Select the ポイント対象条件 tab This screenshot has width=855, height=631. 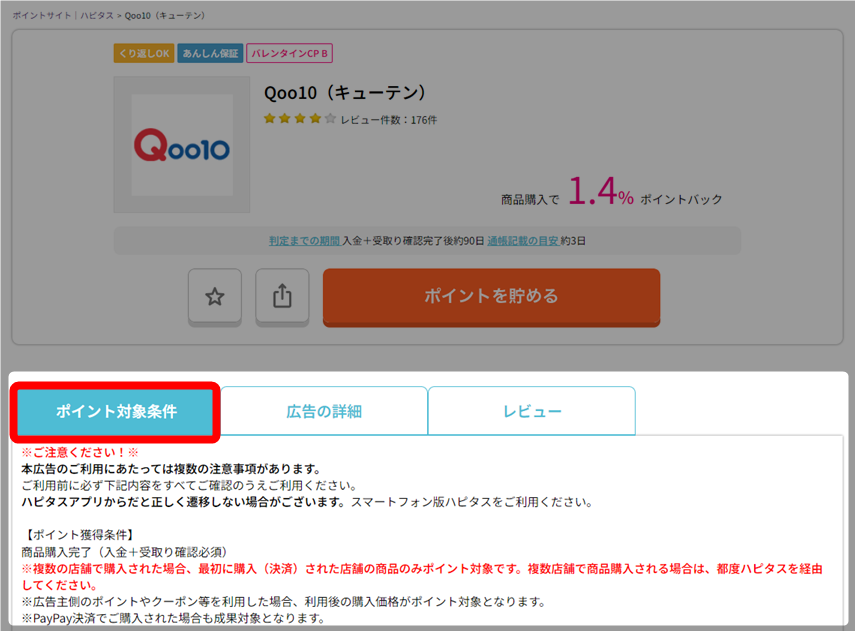116,411
